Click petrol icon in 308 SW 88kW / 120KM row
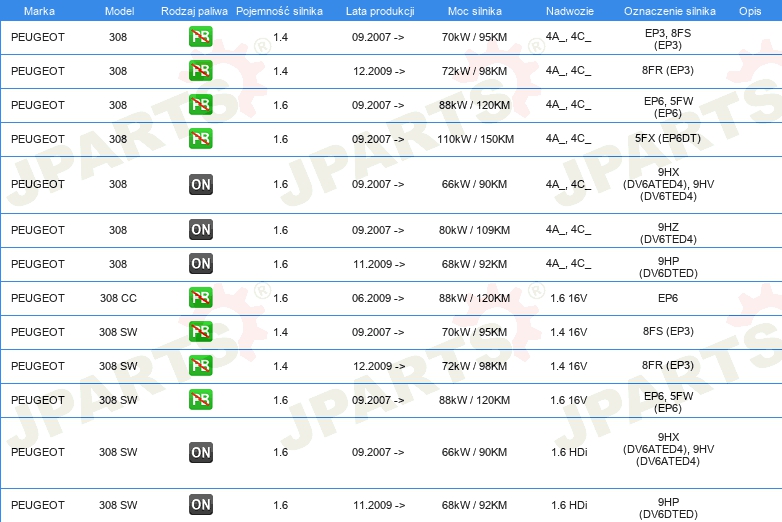Viewport: 782px width, 522px height. pos(200,400)
